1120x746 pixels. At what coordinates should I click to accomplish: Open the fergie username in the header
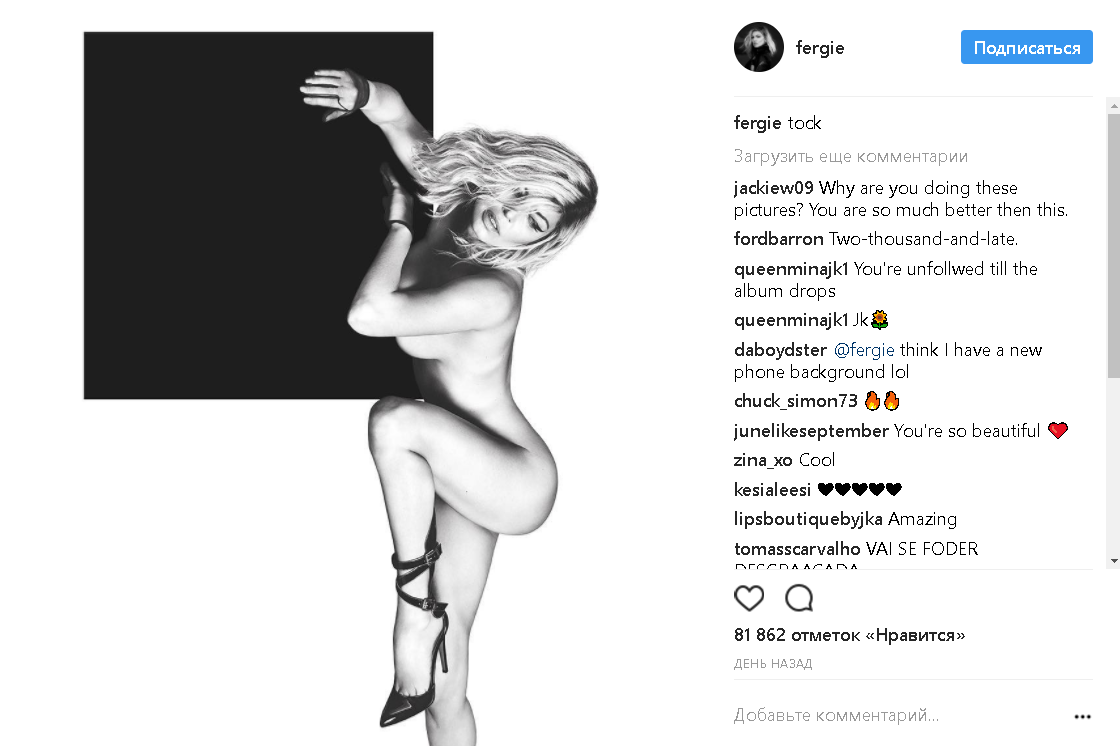coord(820,48)
